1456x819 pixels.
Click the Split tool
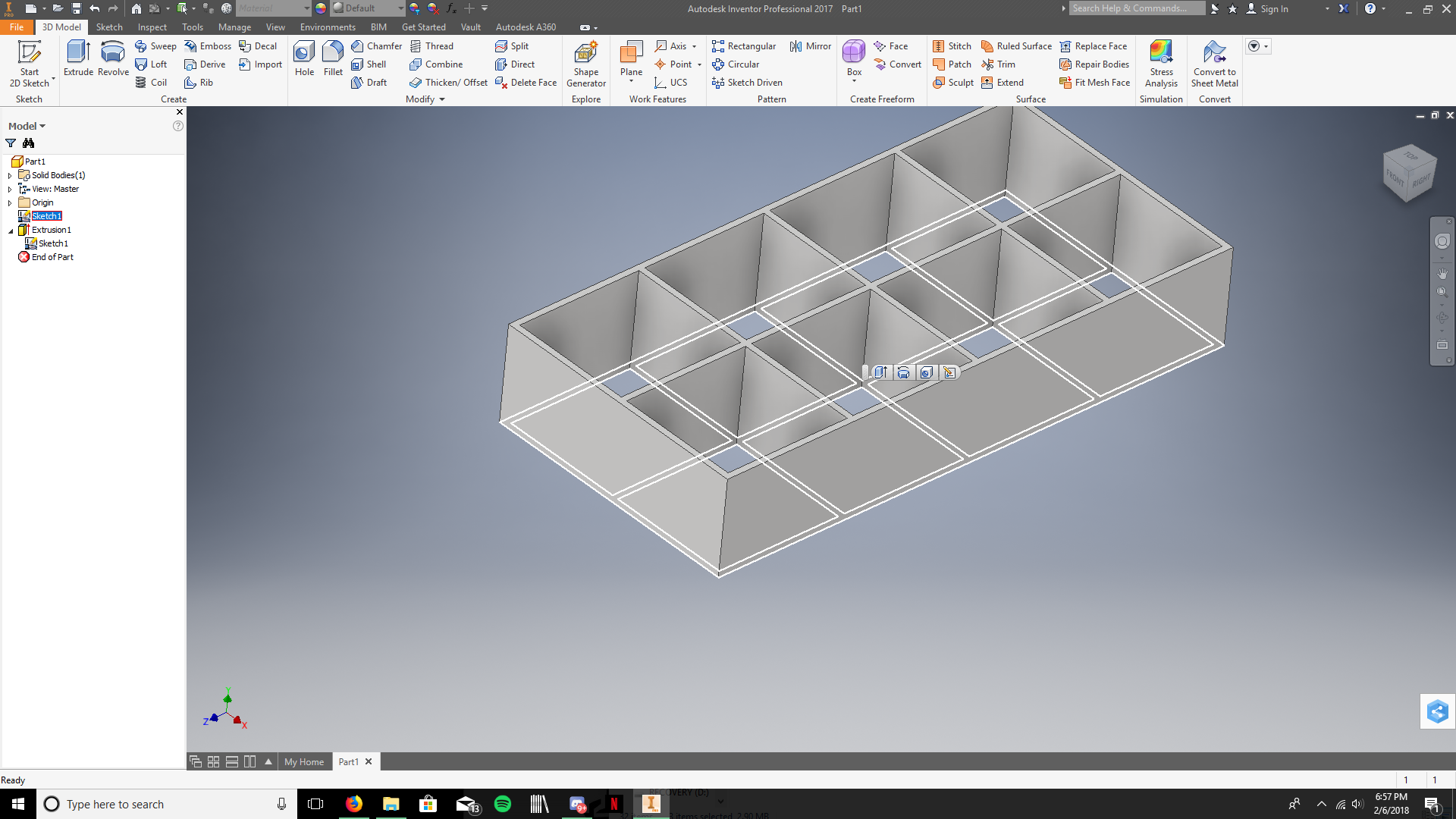512,46
